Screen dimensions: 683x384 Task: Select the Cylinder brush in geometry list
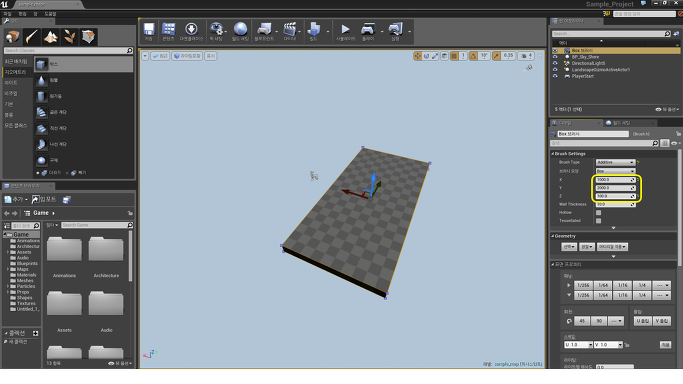(x=84, y=96)
